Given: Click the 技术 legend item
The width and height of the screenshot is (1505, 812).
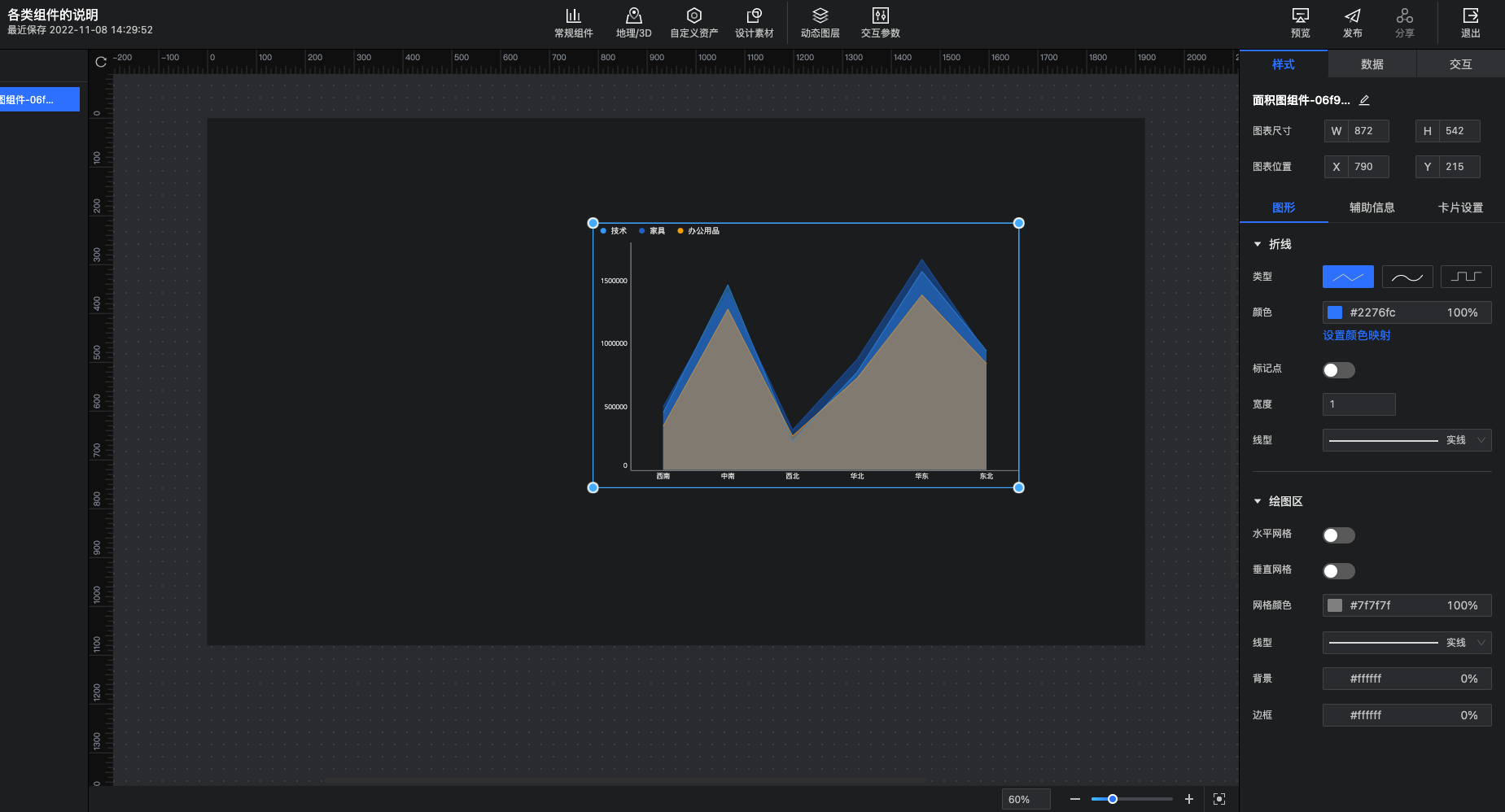Looking at the screenshot, I should [x=614, y=231].
